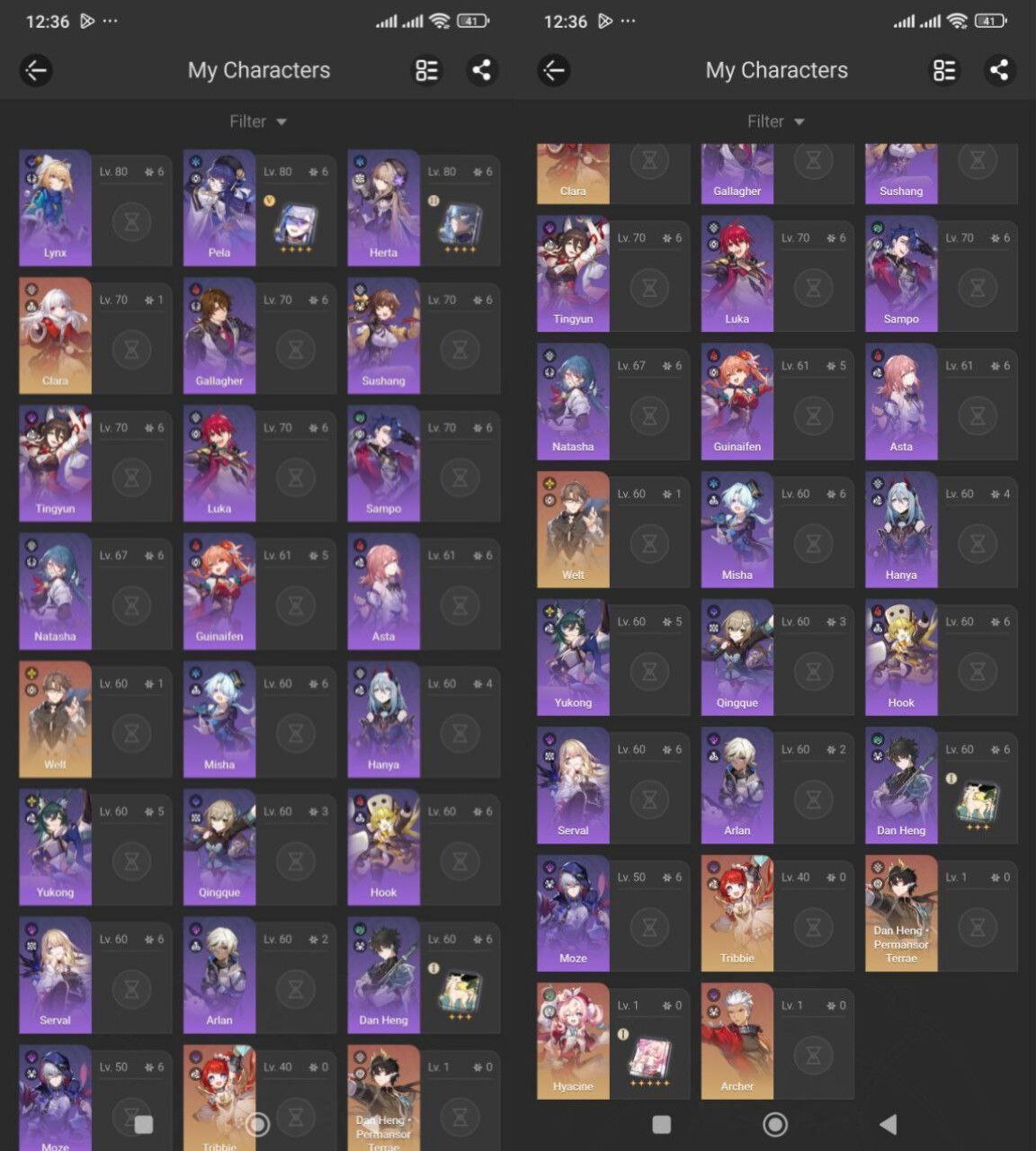Screen dimensions: 1036x1151
Task: Select Guinaifen in the left screenshot
Action: [x=260, y=592]
